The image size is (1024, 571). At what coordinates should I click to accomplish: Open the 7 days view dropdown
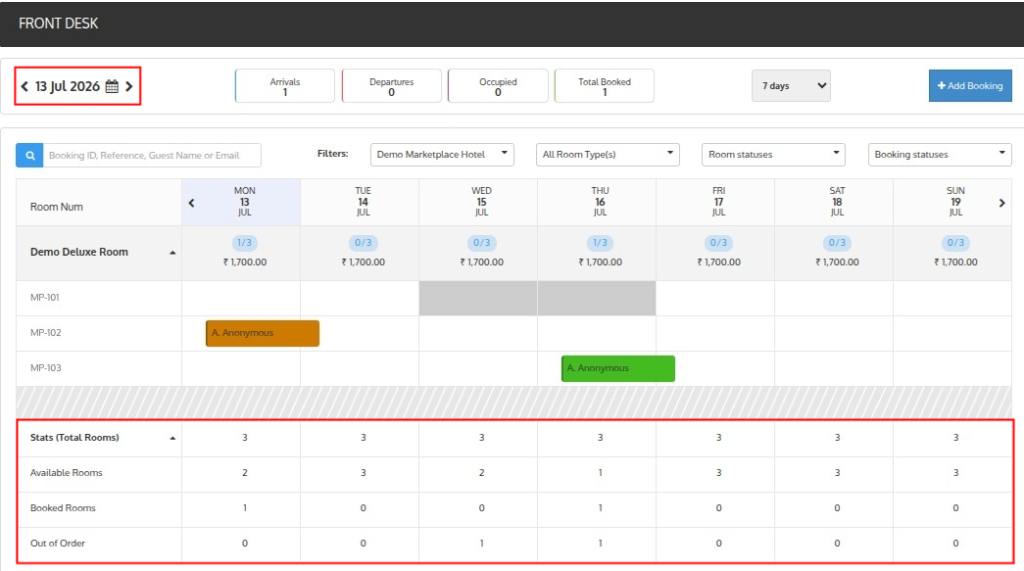tap(791, 86)
